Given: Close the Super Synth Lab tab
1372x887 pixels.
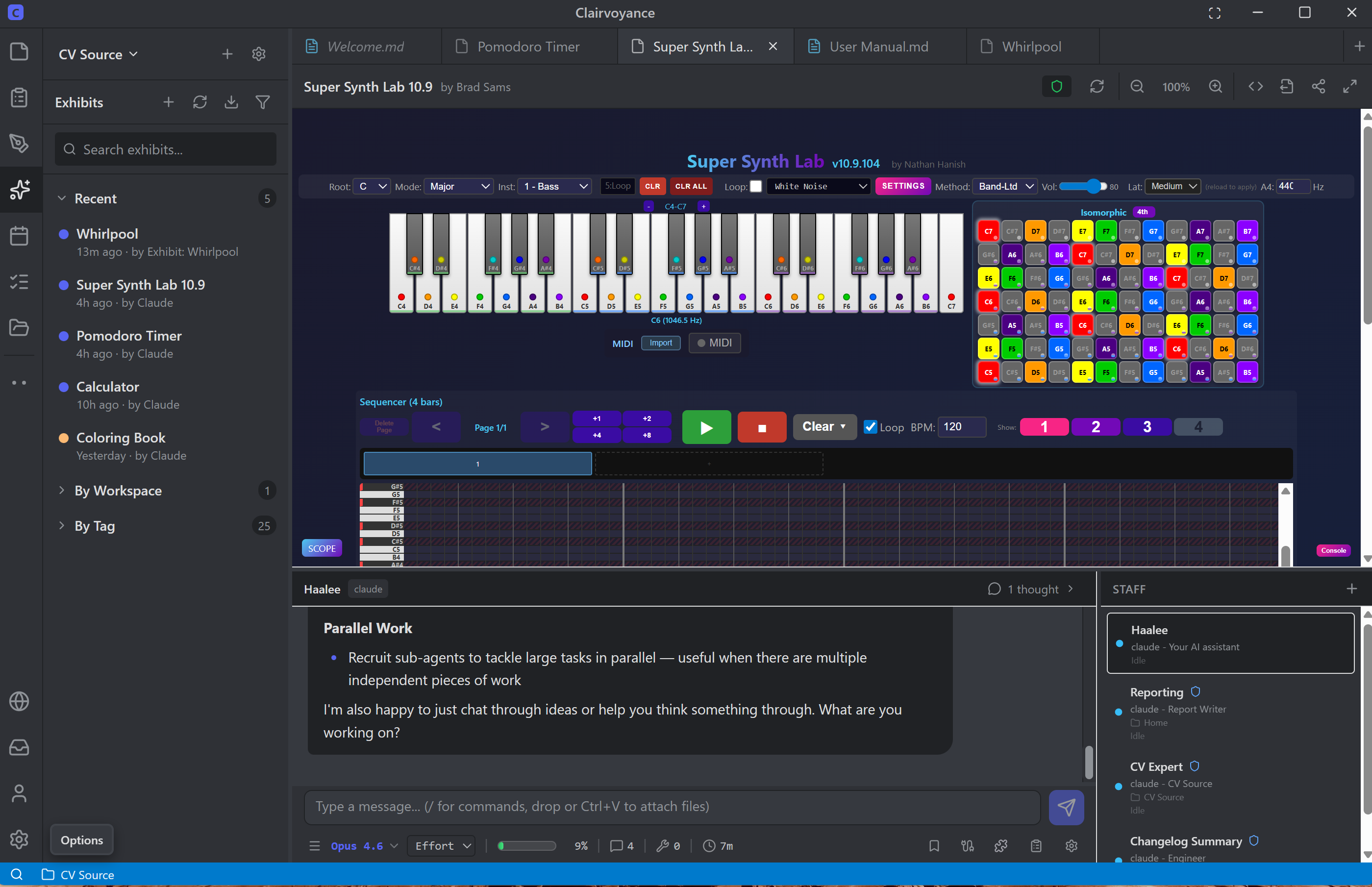Looking at the screenshot, I should [x=773, y=46].
